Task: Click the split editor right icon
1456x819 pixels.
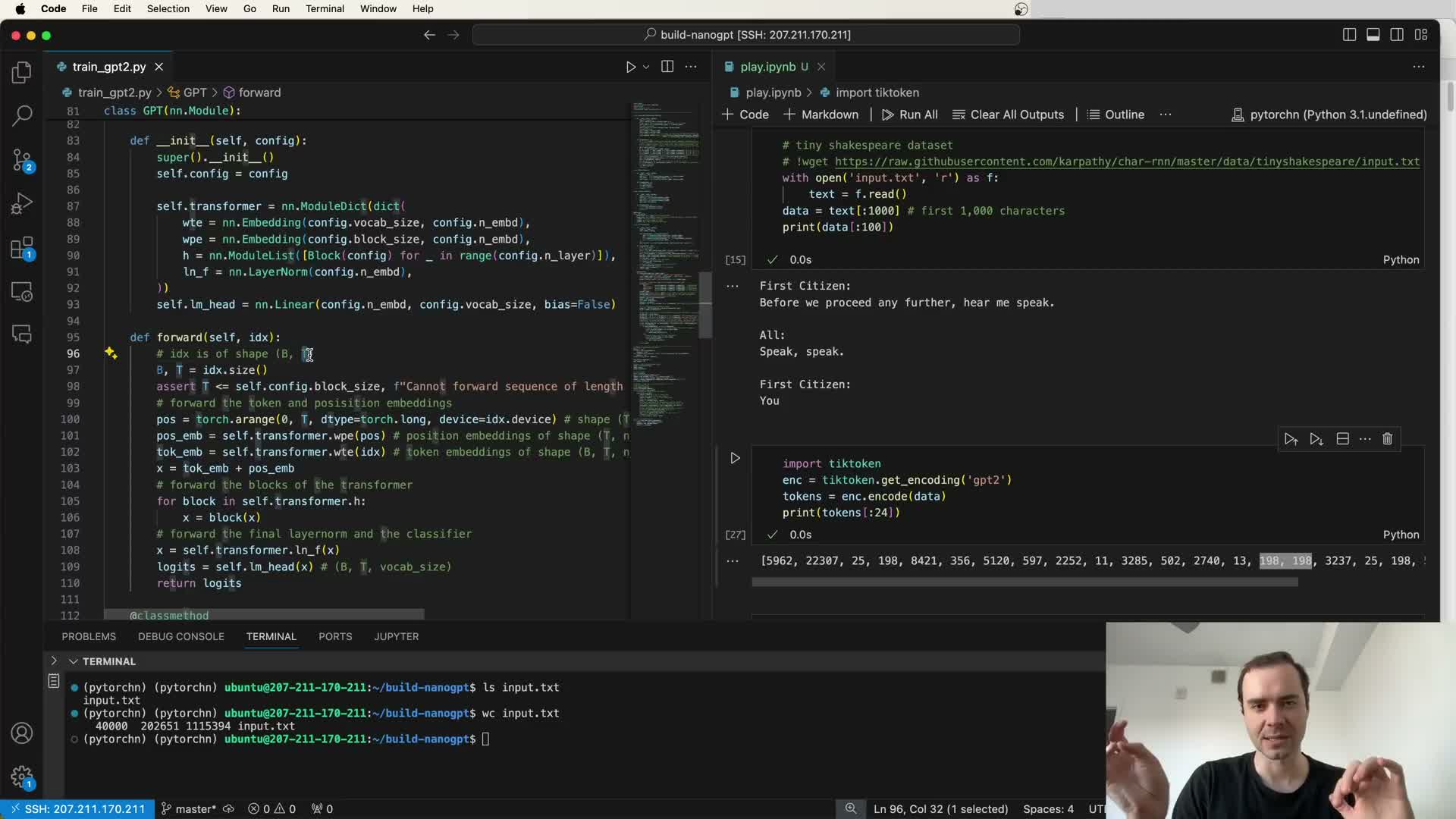Action: pyautogui.click(x=667, y=67)
